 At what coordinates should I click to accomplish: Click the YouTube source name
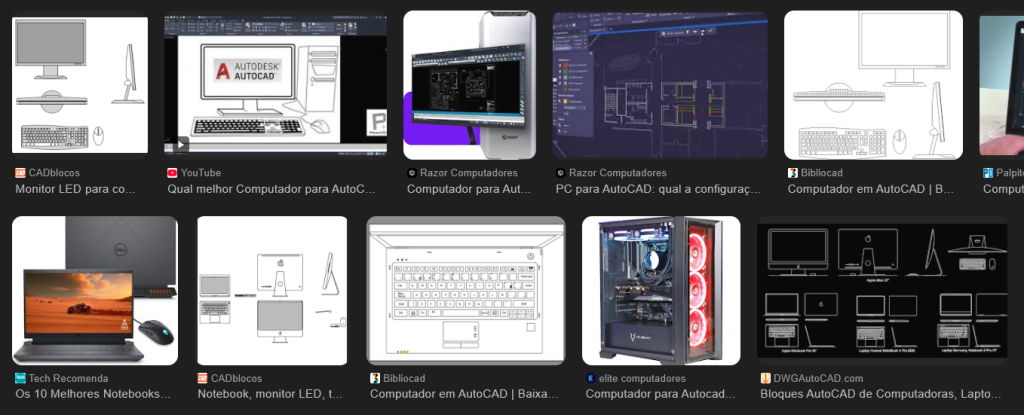201,173
